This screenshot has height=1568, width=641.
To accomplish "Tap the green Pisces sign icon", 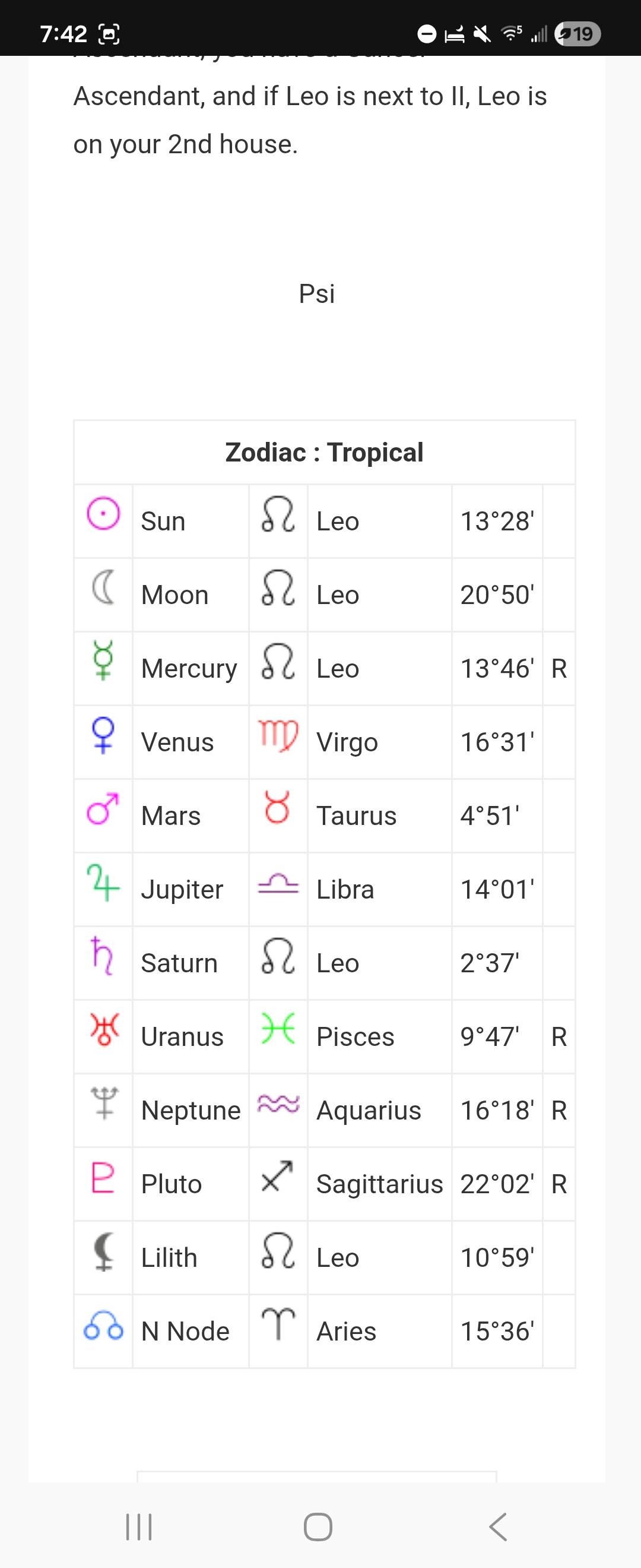I will tap(278, 1029).
